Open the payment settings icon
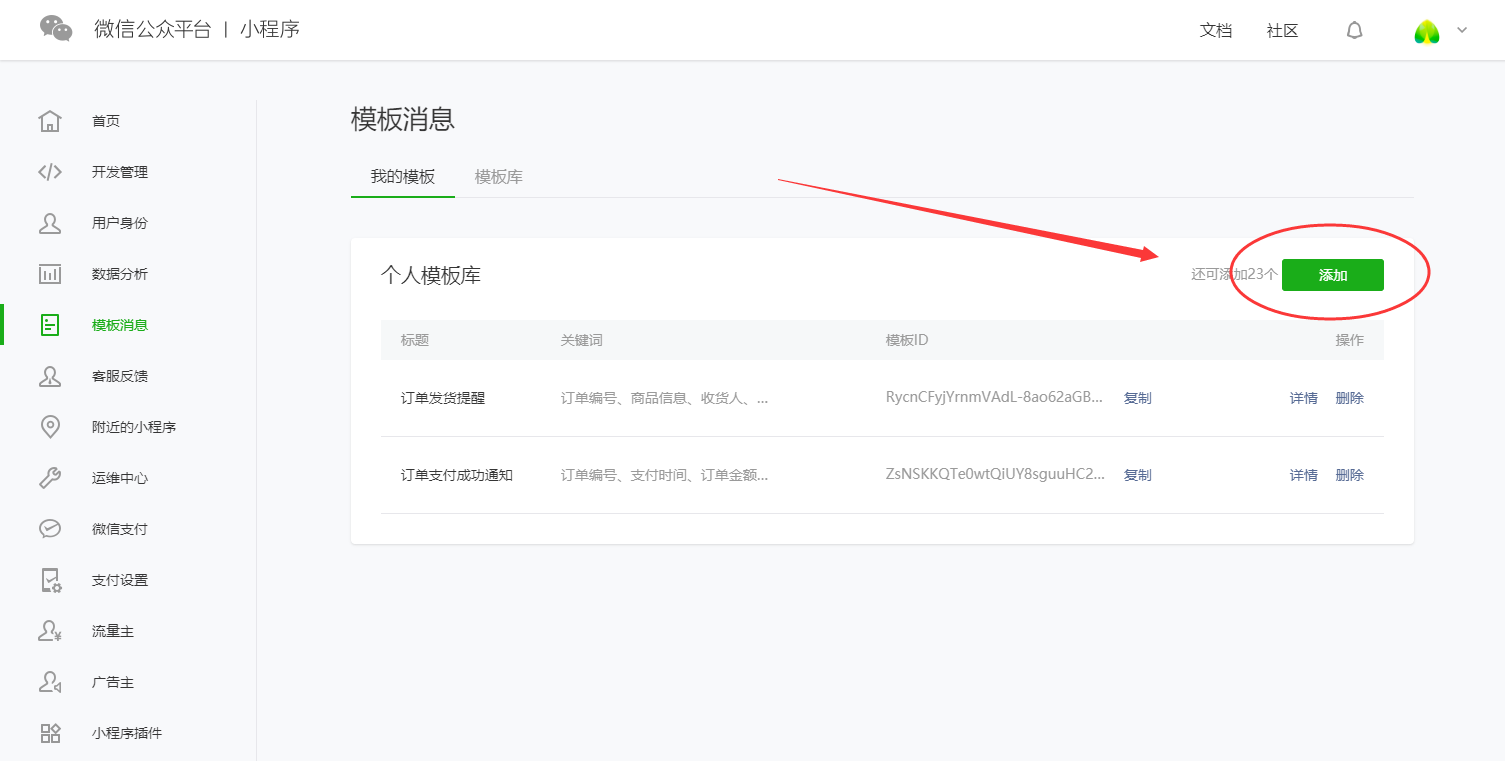 (50, 580)
